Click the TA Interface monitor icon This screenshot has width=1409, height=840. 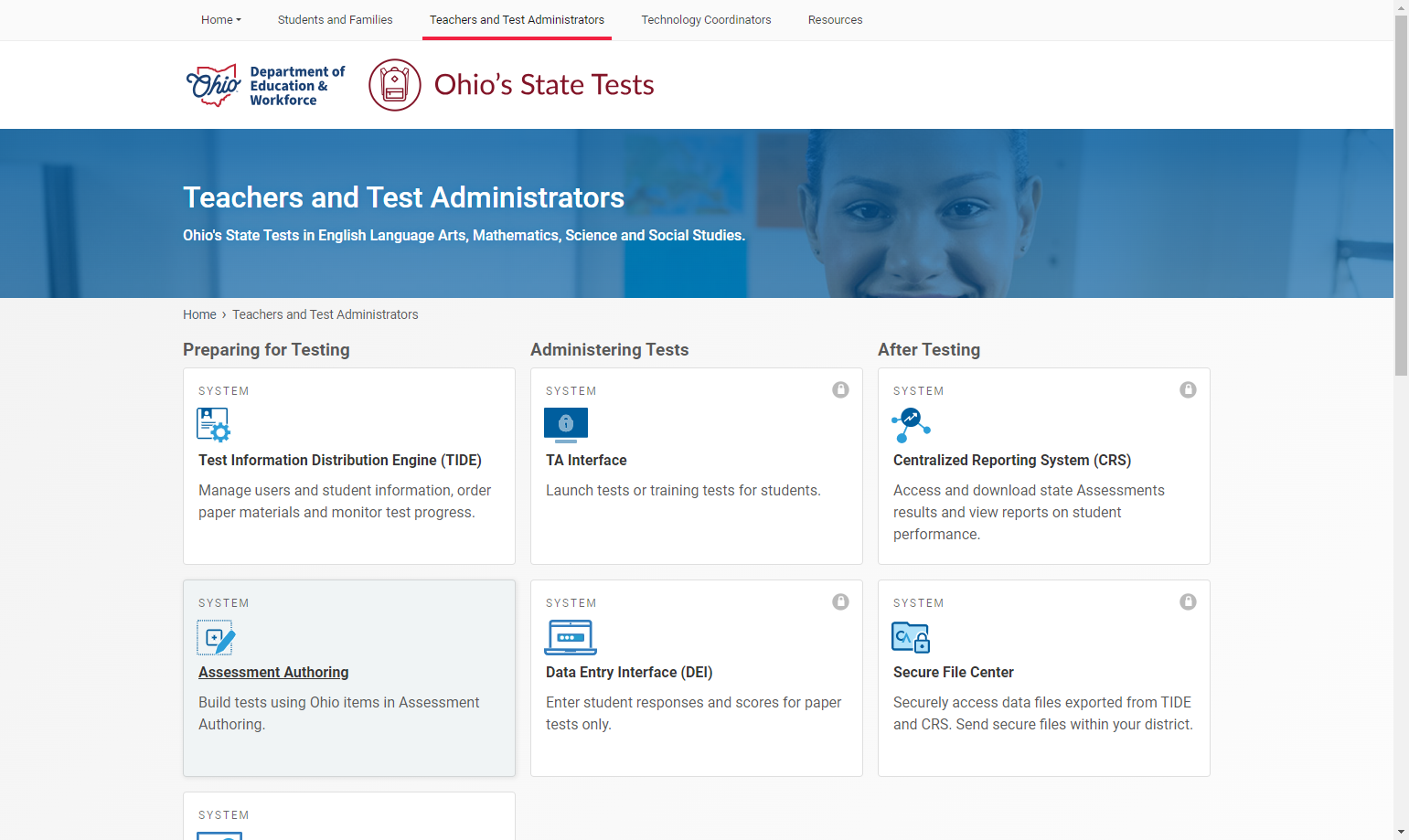pos(566,425)
